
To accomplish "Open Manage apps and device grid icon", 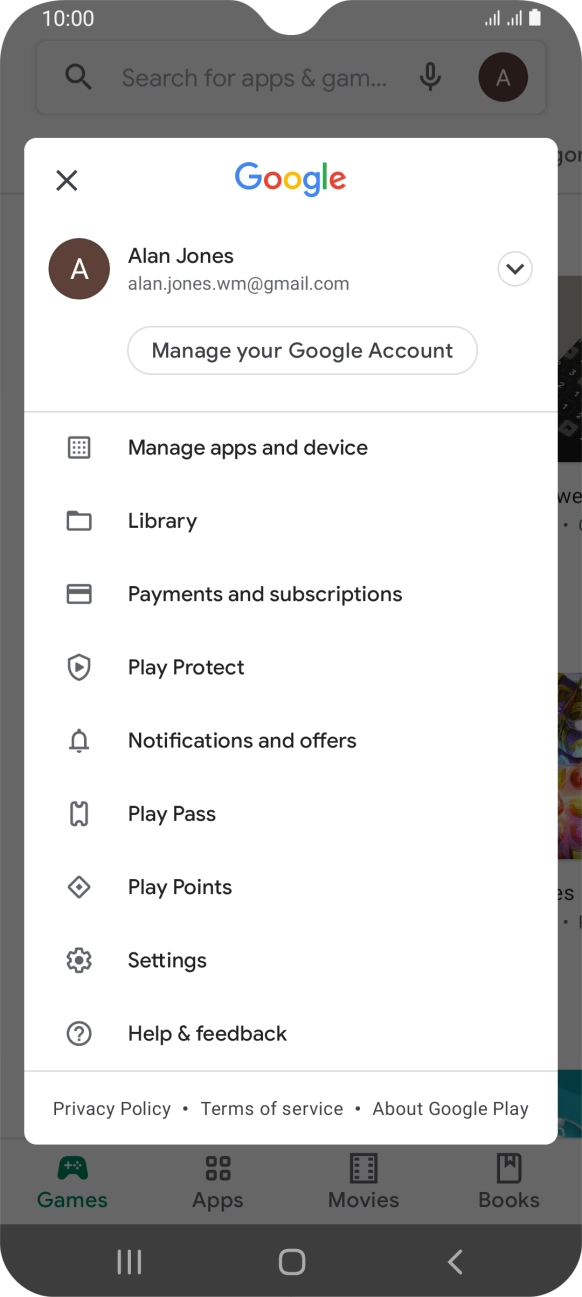I will (79, 448).
